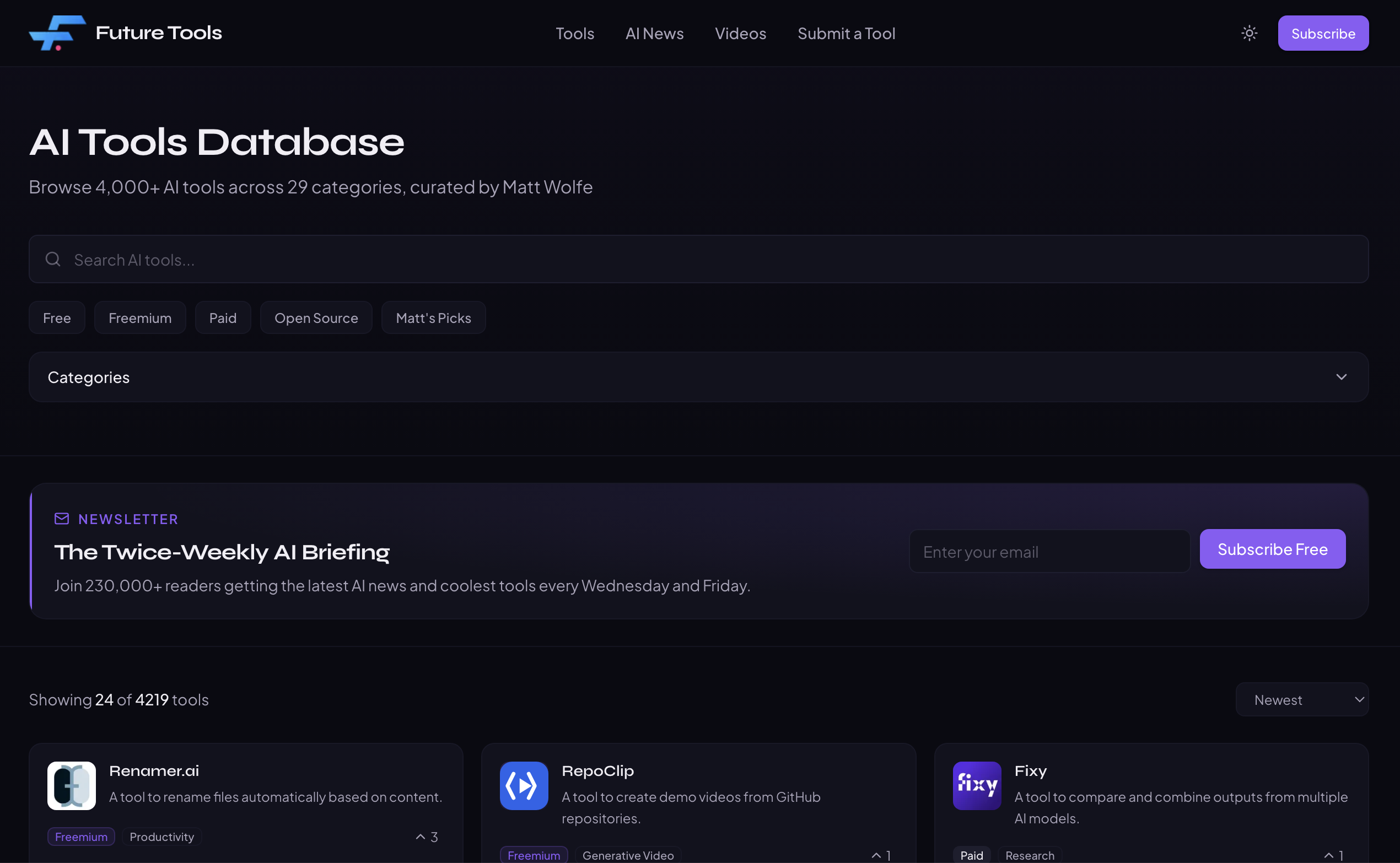Screen dimensions: 1400x863
Task: Upvote the Renamer.ai tool
Action: [426, 837]
